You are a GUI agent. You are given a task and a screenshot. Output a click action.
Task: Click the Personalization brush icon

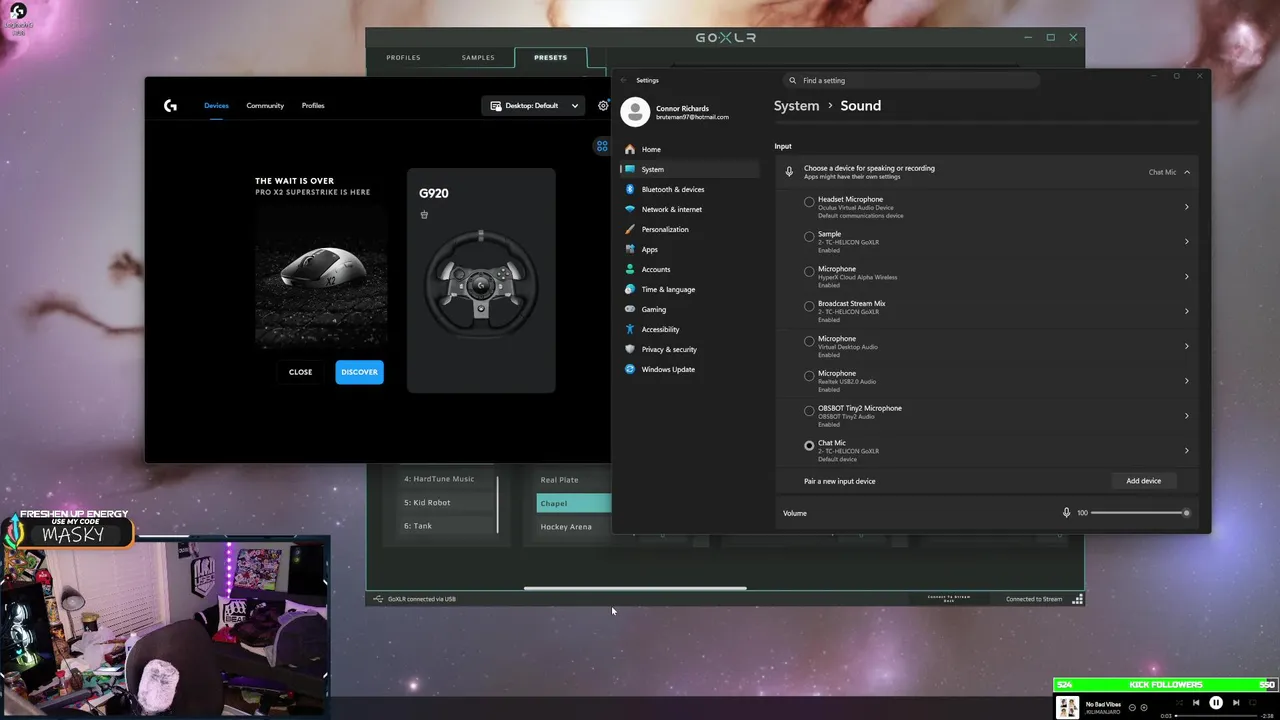click(x=630, y=229)
